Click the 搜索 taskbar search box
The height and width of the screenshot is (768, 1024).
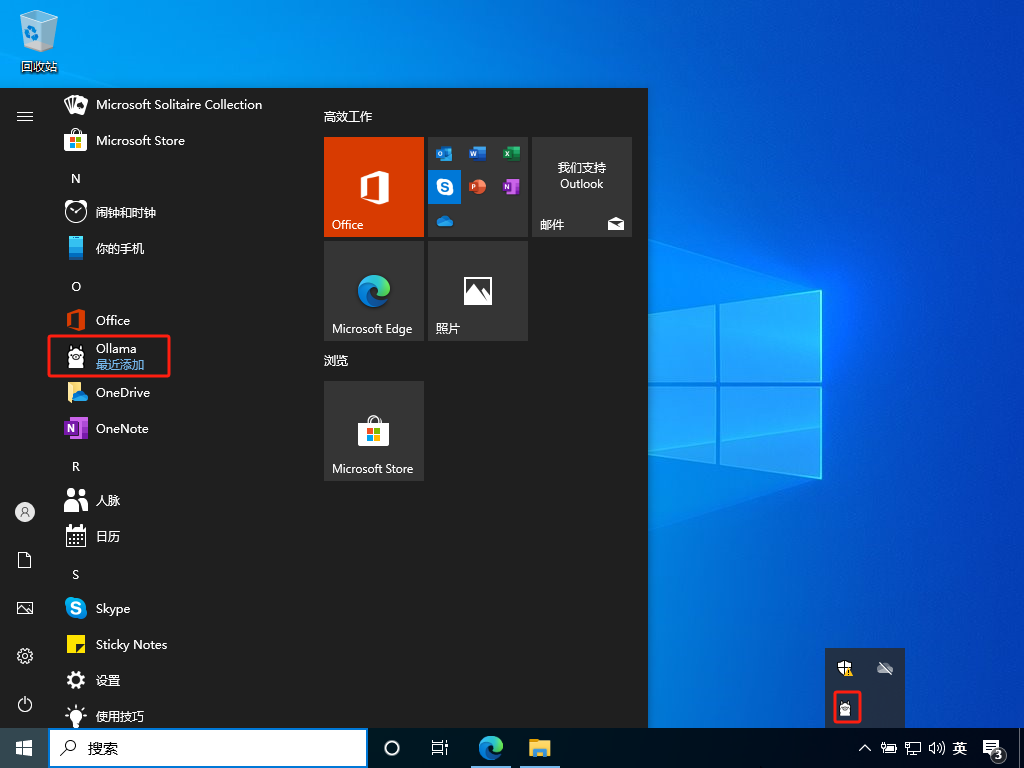(208, 748)
